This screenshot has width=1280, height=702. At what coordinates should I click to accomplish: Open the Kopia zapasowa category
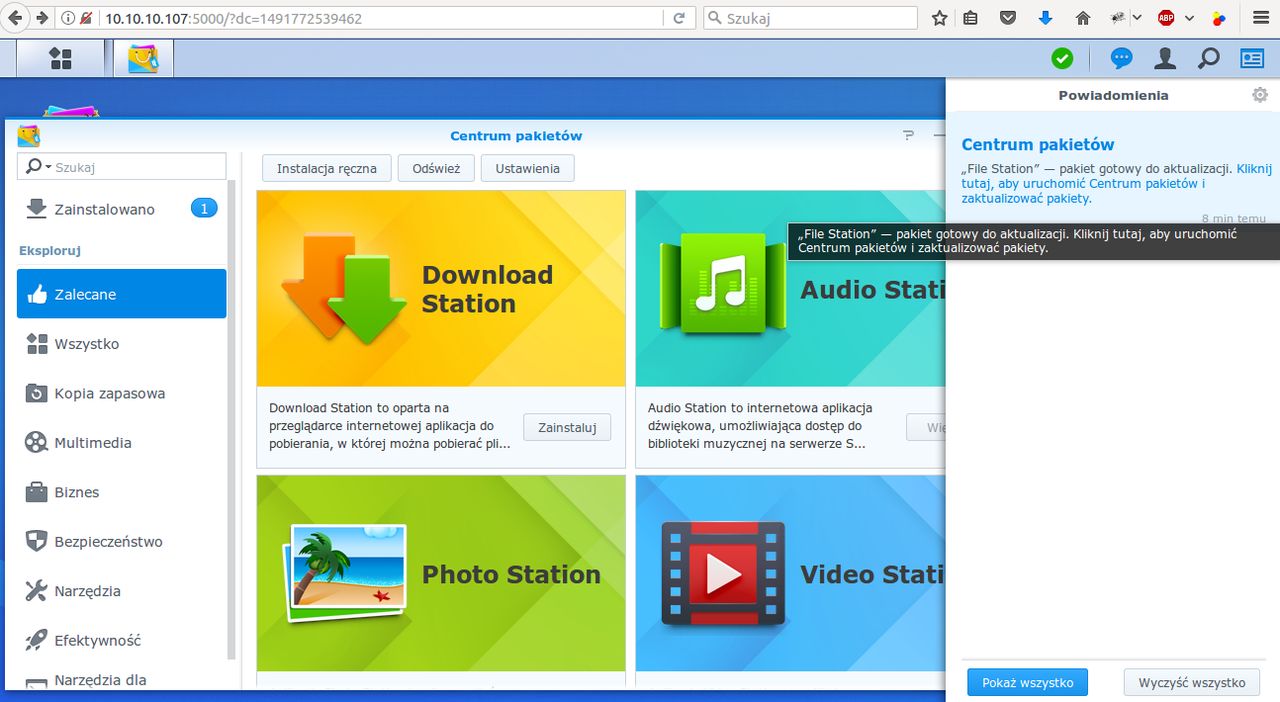(122, 393)
